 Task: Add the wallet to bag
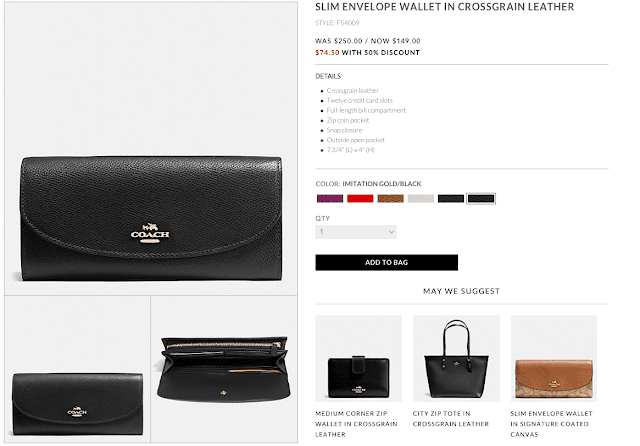pyautogui.click(x=386, y=262)
